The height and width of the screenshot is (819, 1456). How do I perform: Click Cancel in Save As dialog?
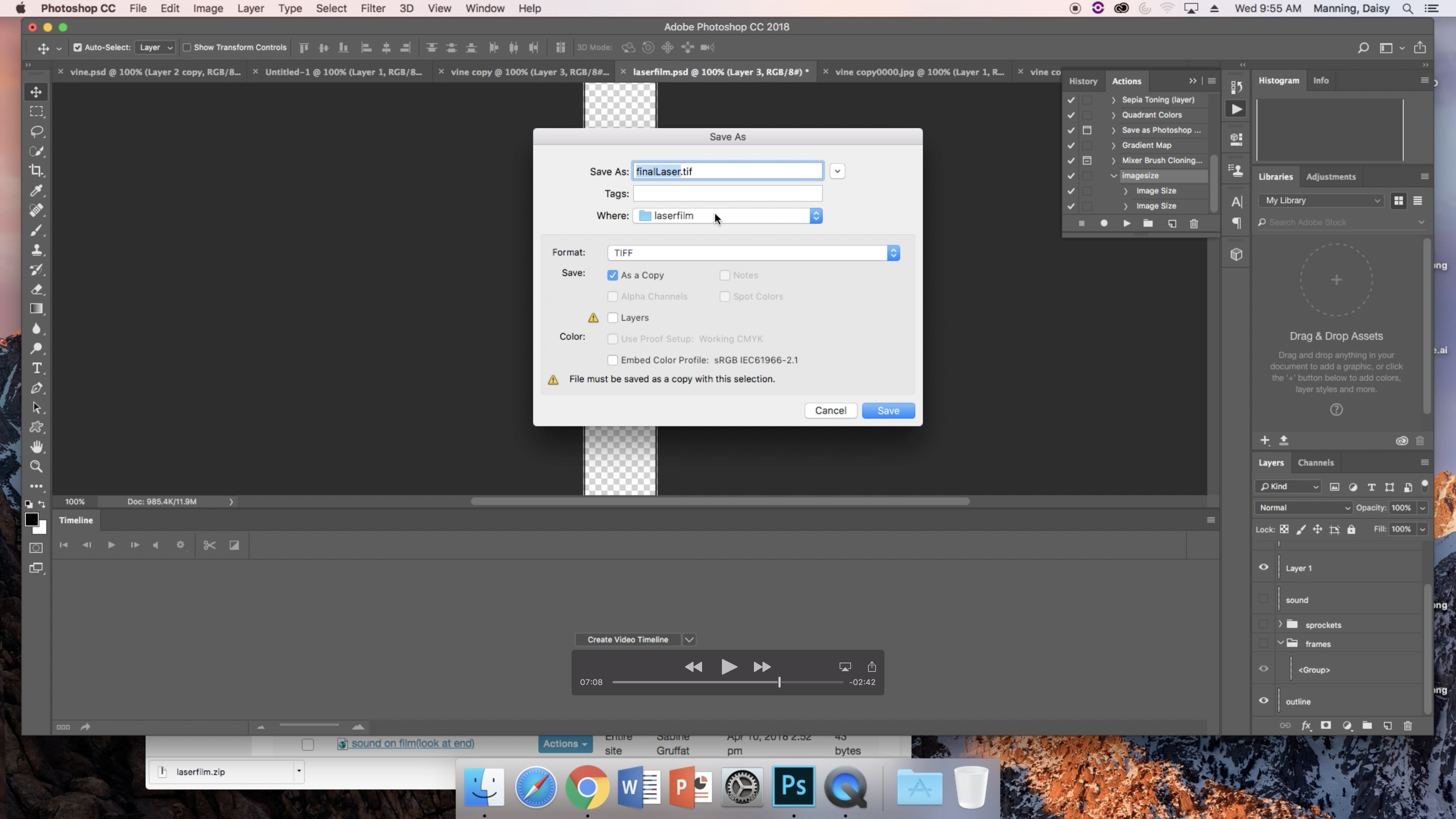pos(830,411)
